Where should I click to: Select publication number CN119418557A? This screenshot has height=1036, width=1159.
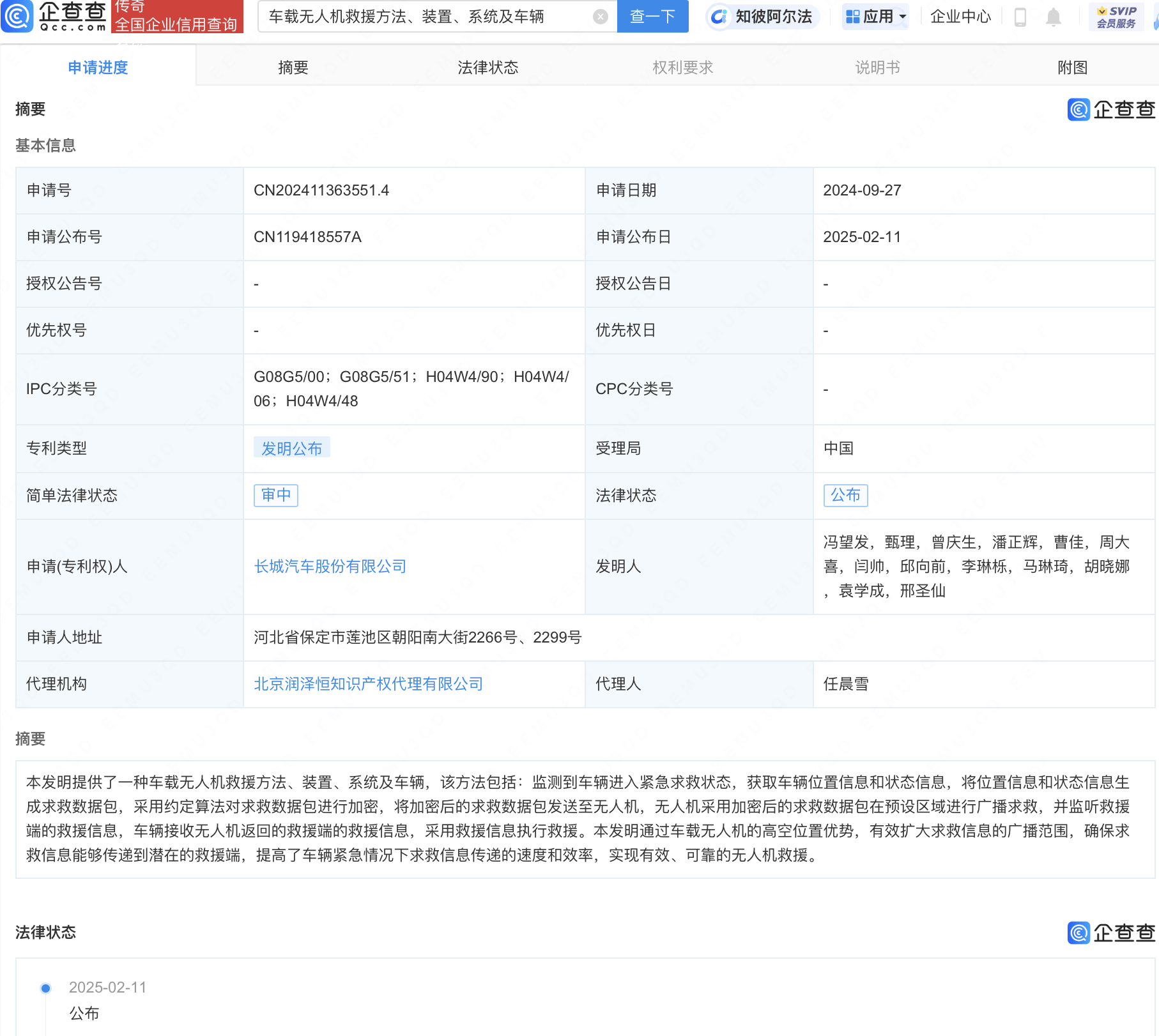[307, 237]
